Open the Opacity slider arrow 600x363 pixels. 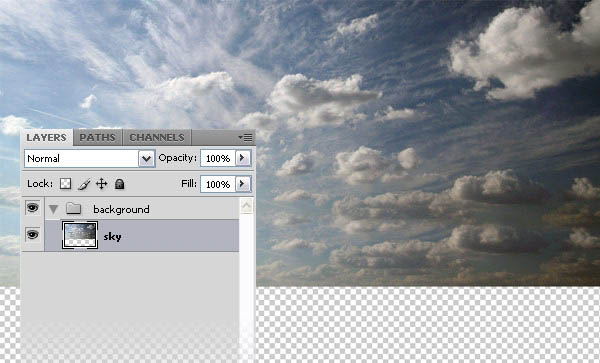pyautogui.click(x=243, y=158)
